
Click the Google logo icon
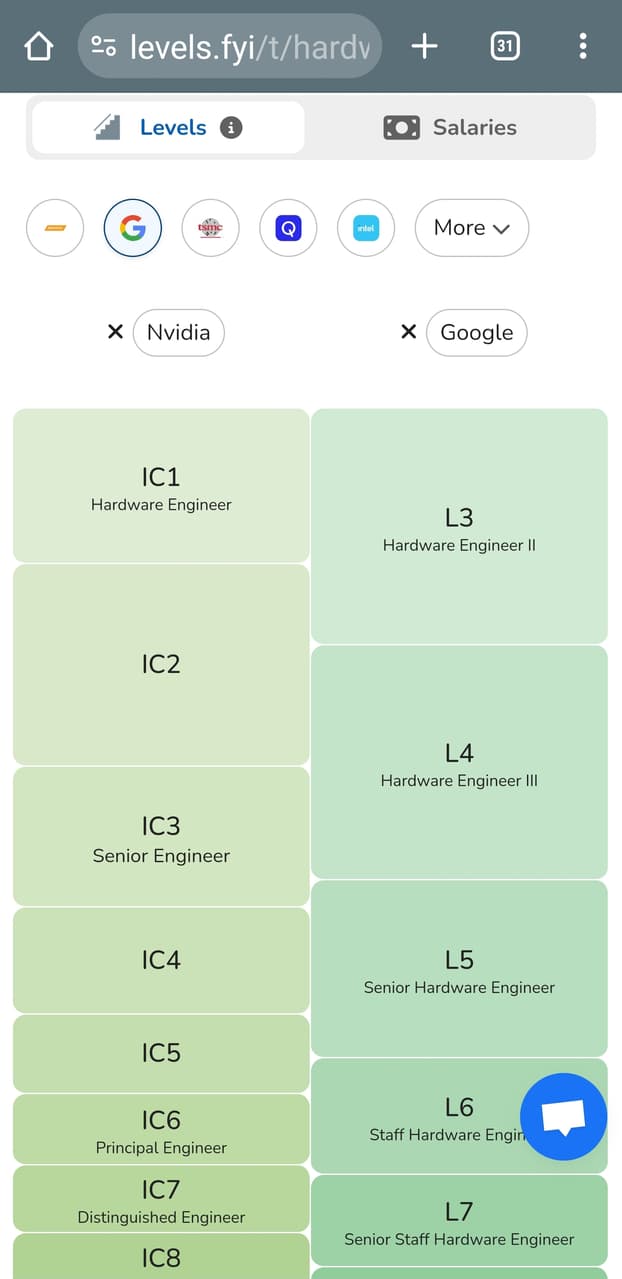click(132, 228)
